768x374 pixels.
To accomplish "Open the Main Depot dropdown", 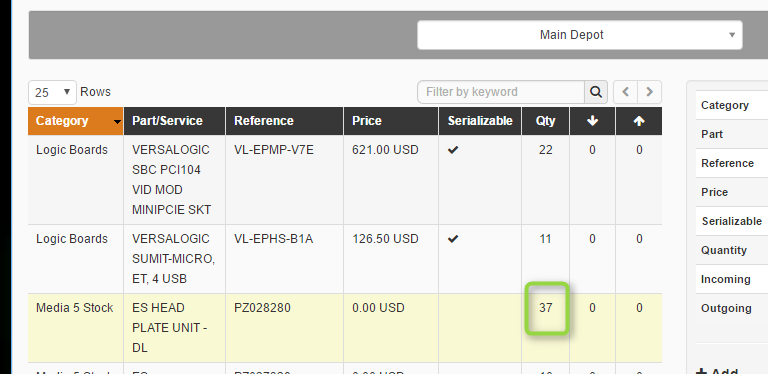I will (579, 35).
